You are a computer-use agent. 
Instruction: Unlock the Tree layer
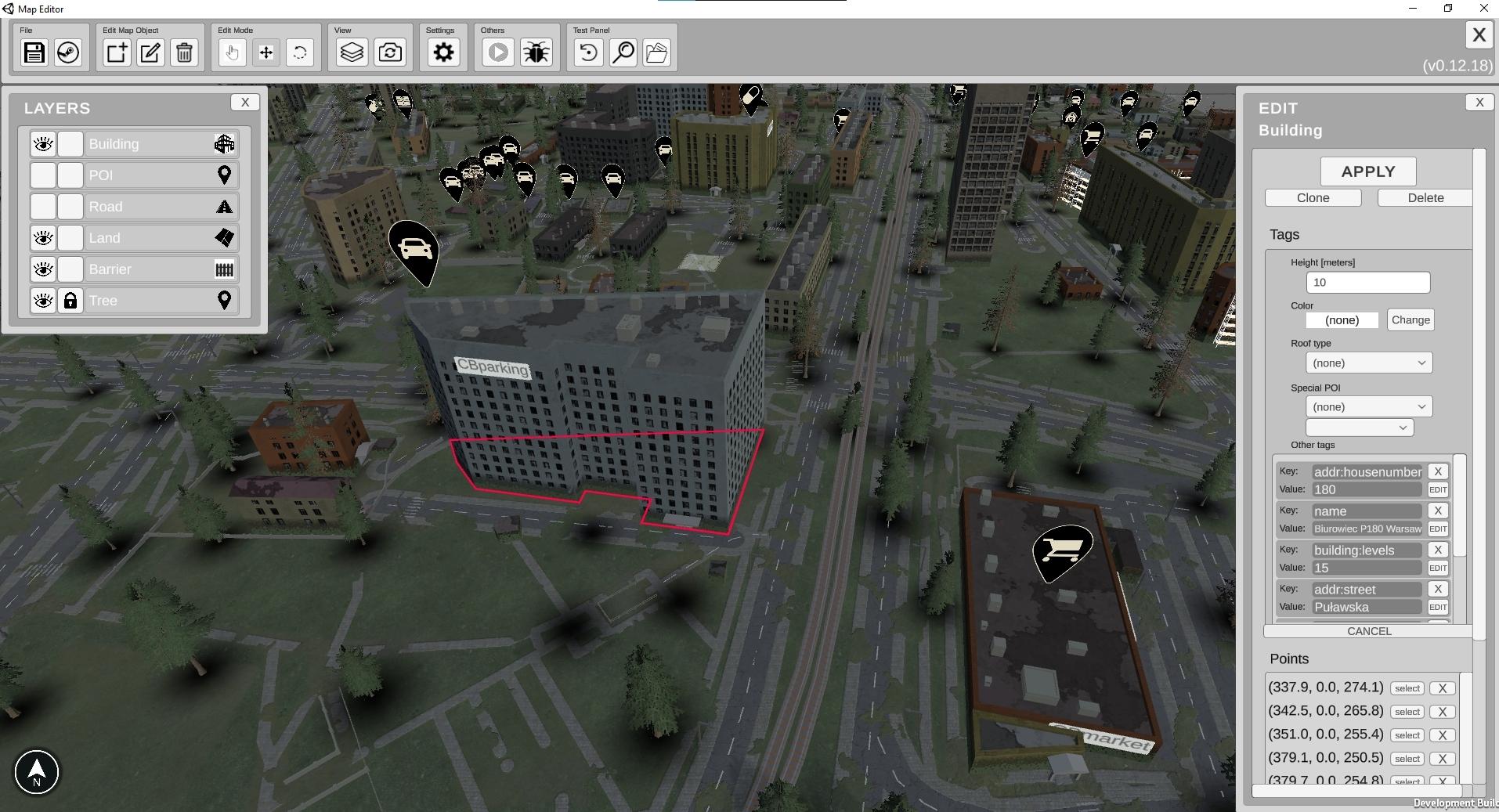point(70,301)
